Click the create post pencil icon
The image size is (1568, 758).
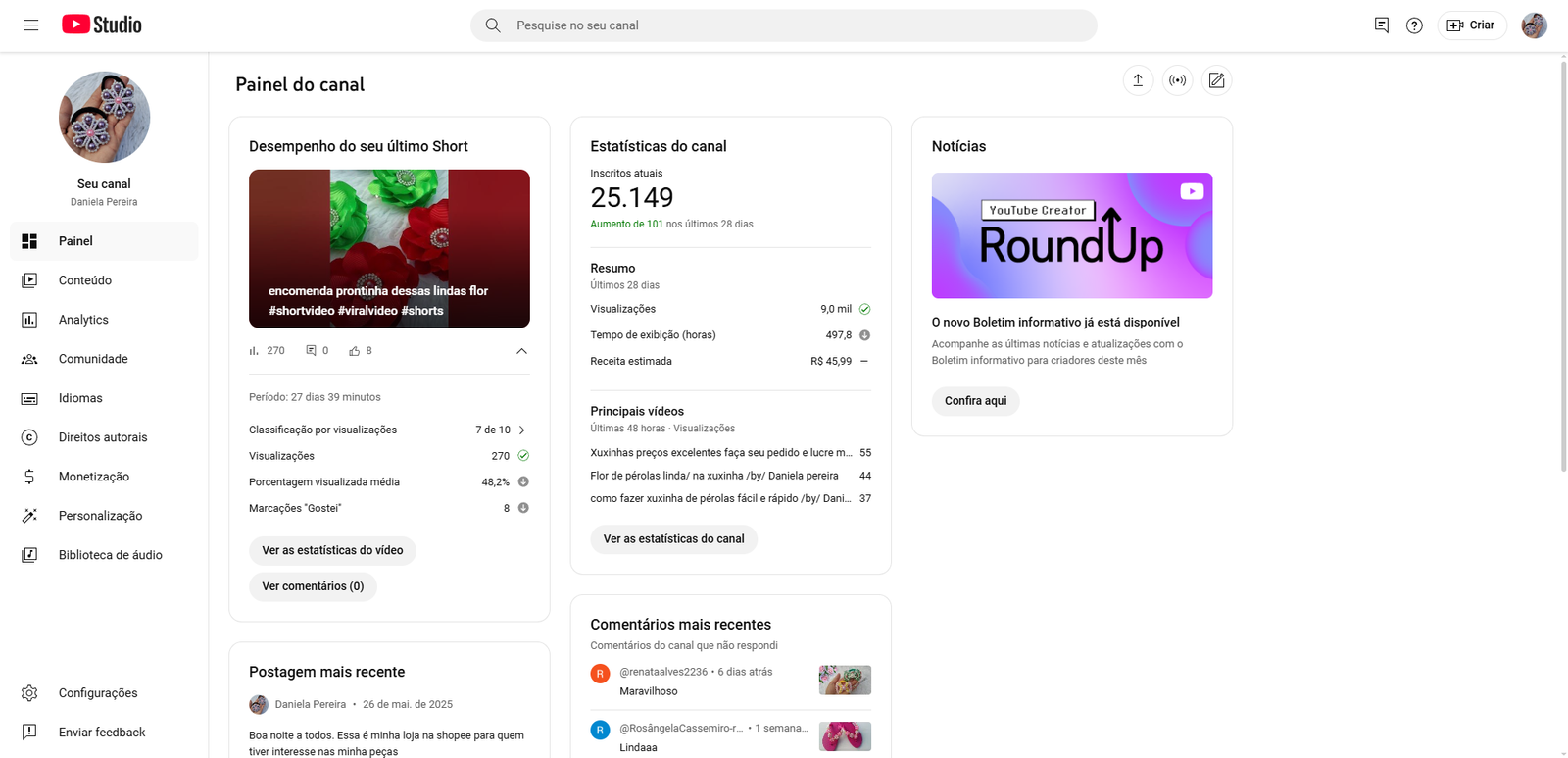(x=1216, y=80)
